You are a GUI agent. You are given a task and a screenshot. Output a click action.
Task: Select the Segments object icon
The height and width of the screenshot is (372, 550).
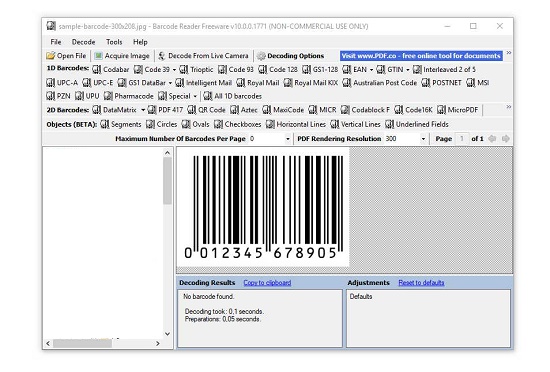[x=105, y=124]
